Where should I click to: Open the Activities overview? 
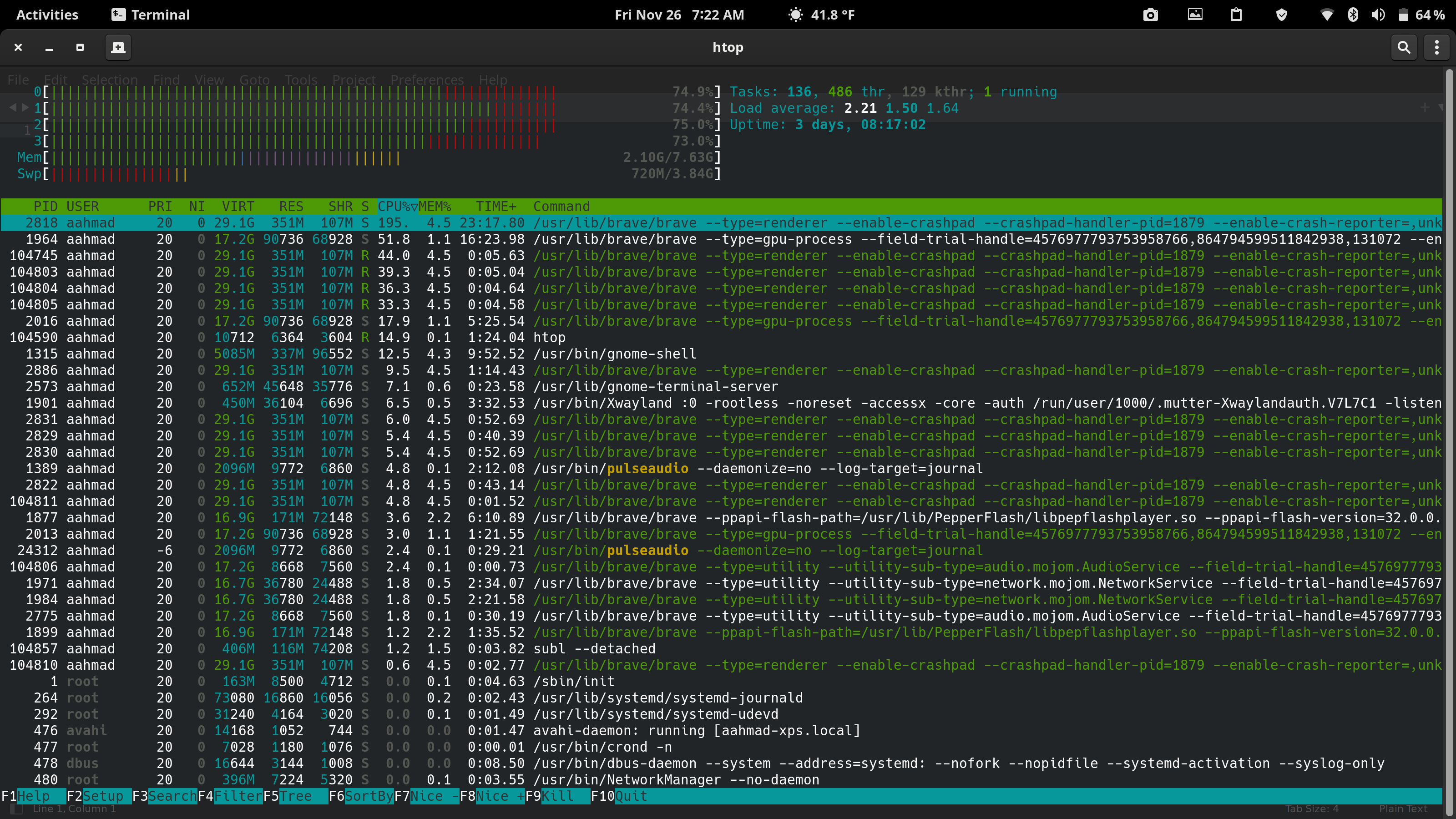click(47, 15)
